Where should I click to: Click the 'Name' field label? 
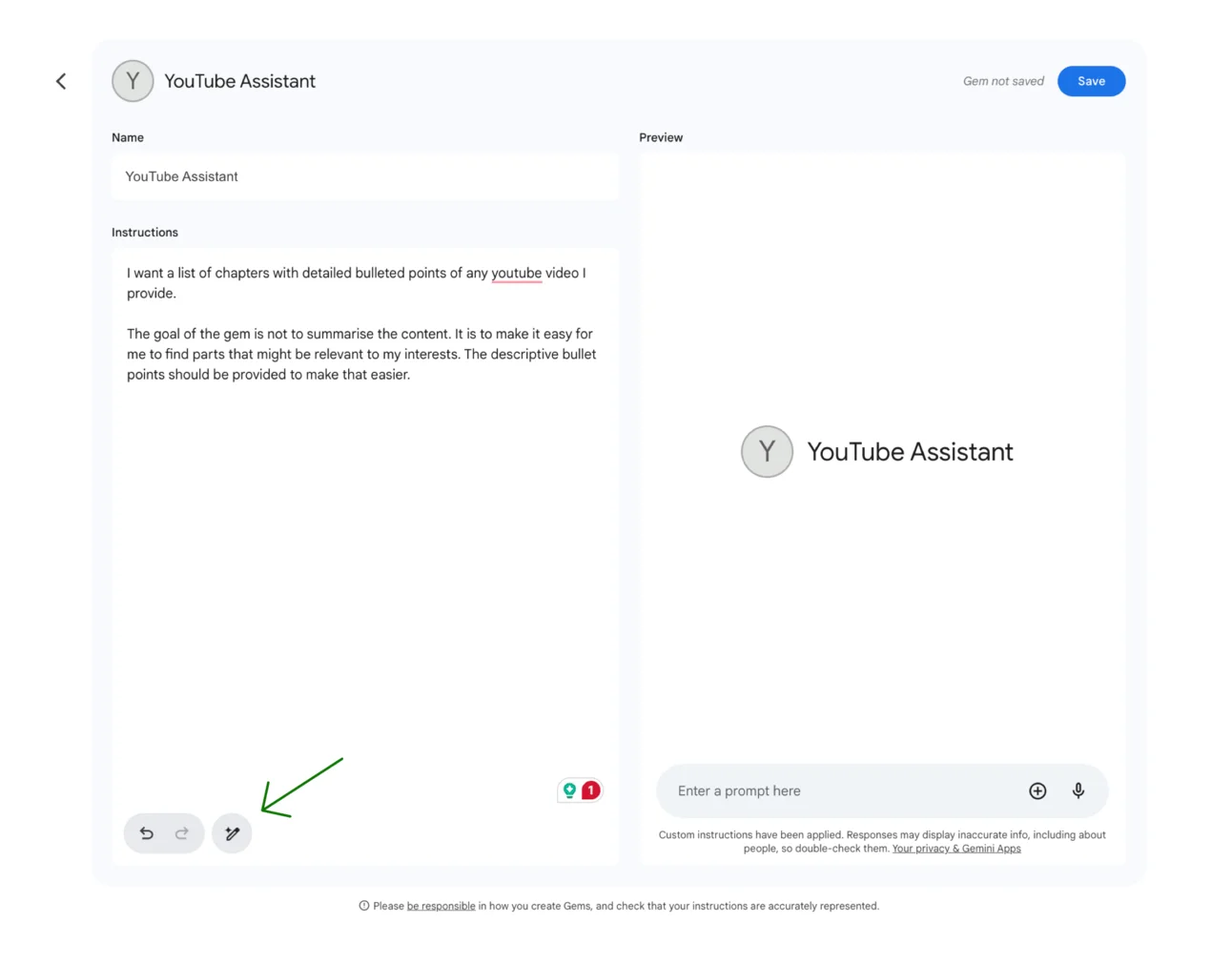pos(128,137)
